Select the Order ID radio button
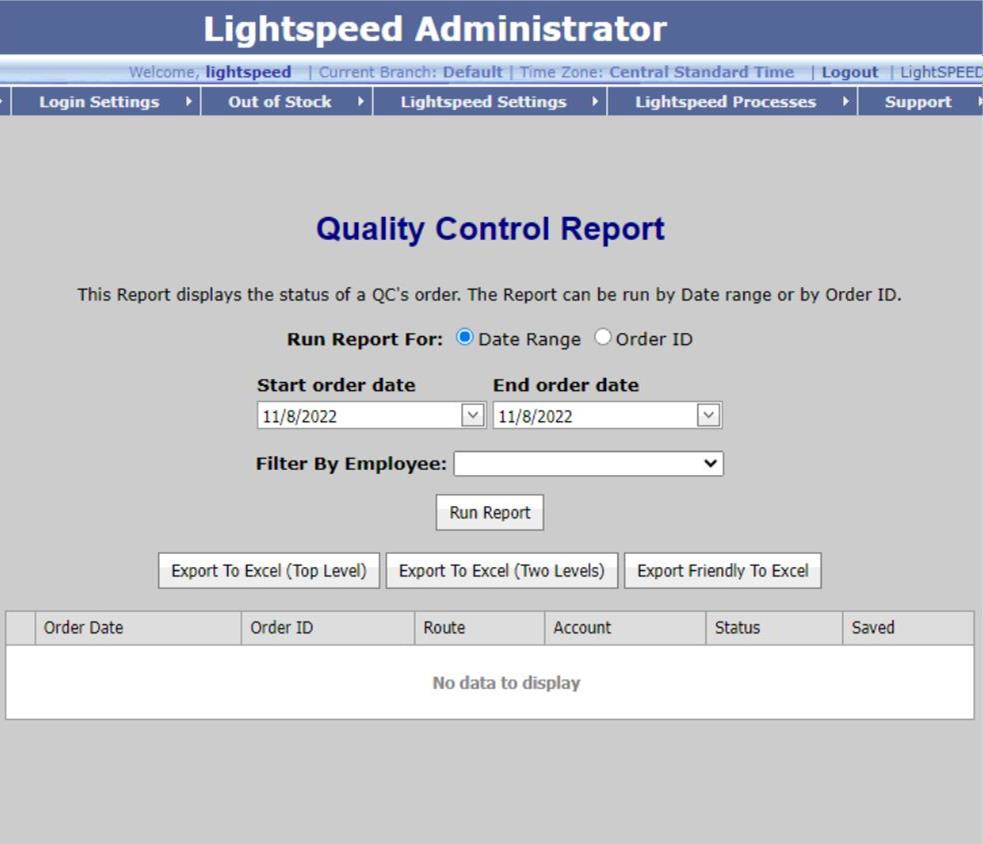983x844 pixels. (602, 337)
